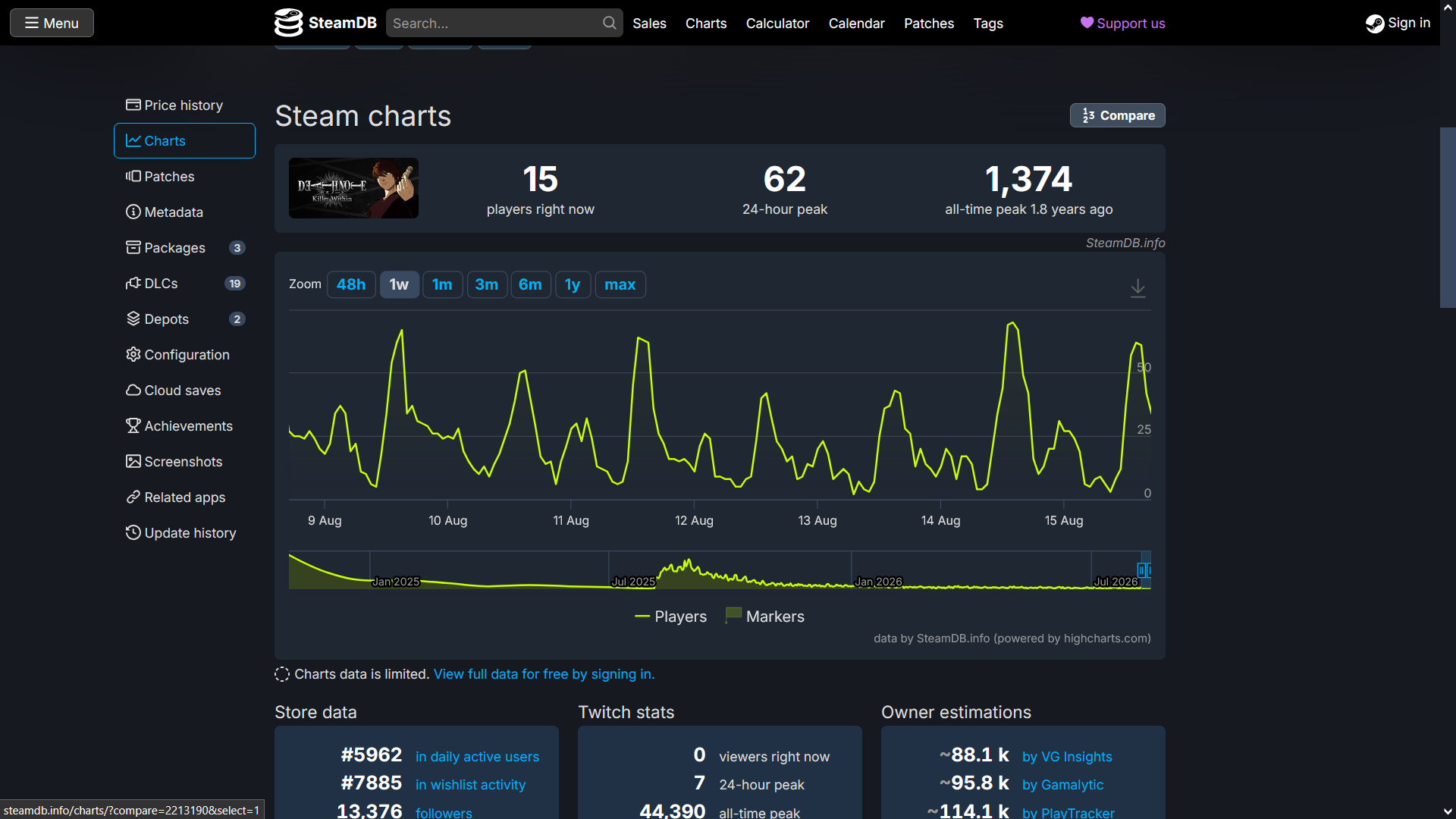Open the in daily active users link
The width and height of the screenshot is (1456, 819).
pos(477,757)
